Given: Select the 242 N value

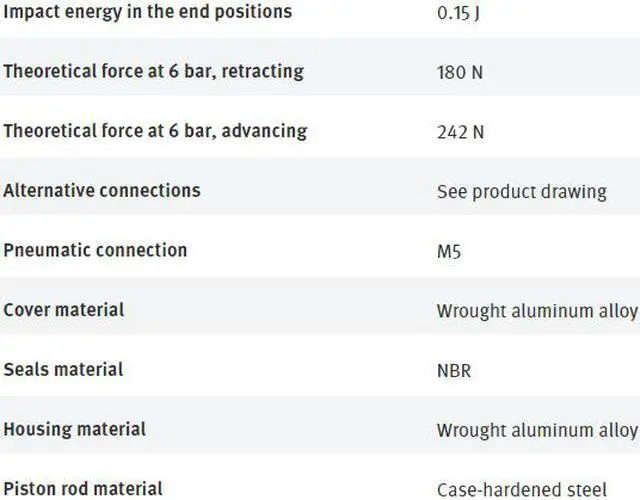Looking at the screenshot, I should [x=460, y=132].
